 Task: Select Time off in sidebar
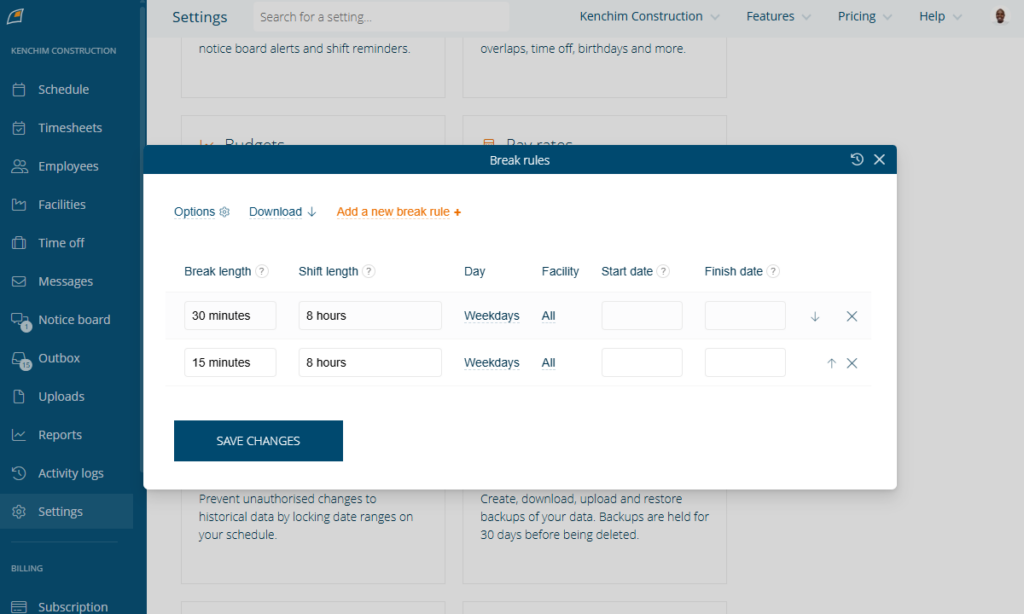[61, 243]
